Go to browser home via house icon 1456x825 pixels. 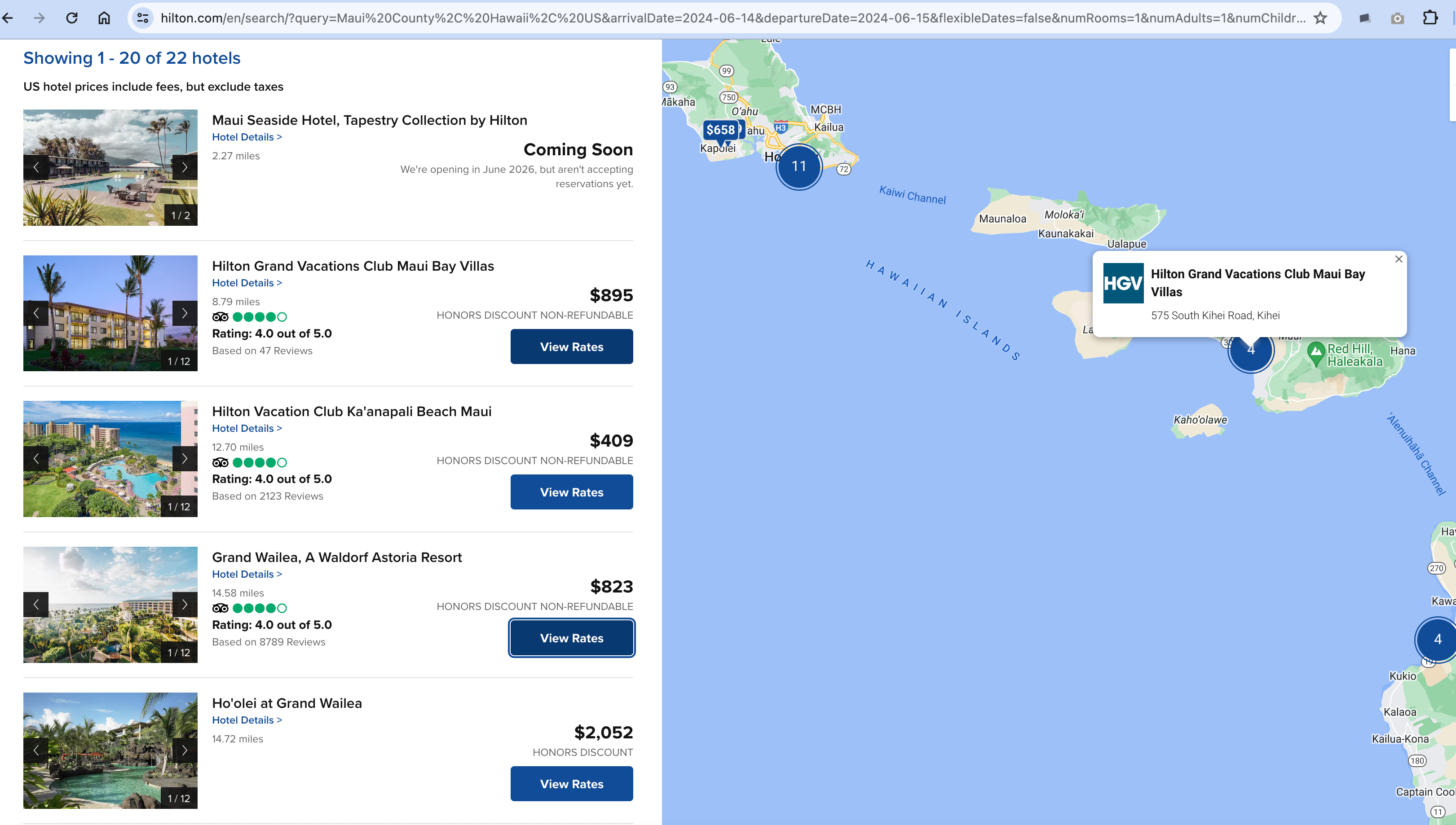104,18
